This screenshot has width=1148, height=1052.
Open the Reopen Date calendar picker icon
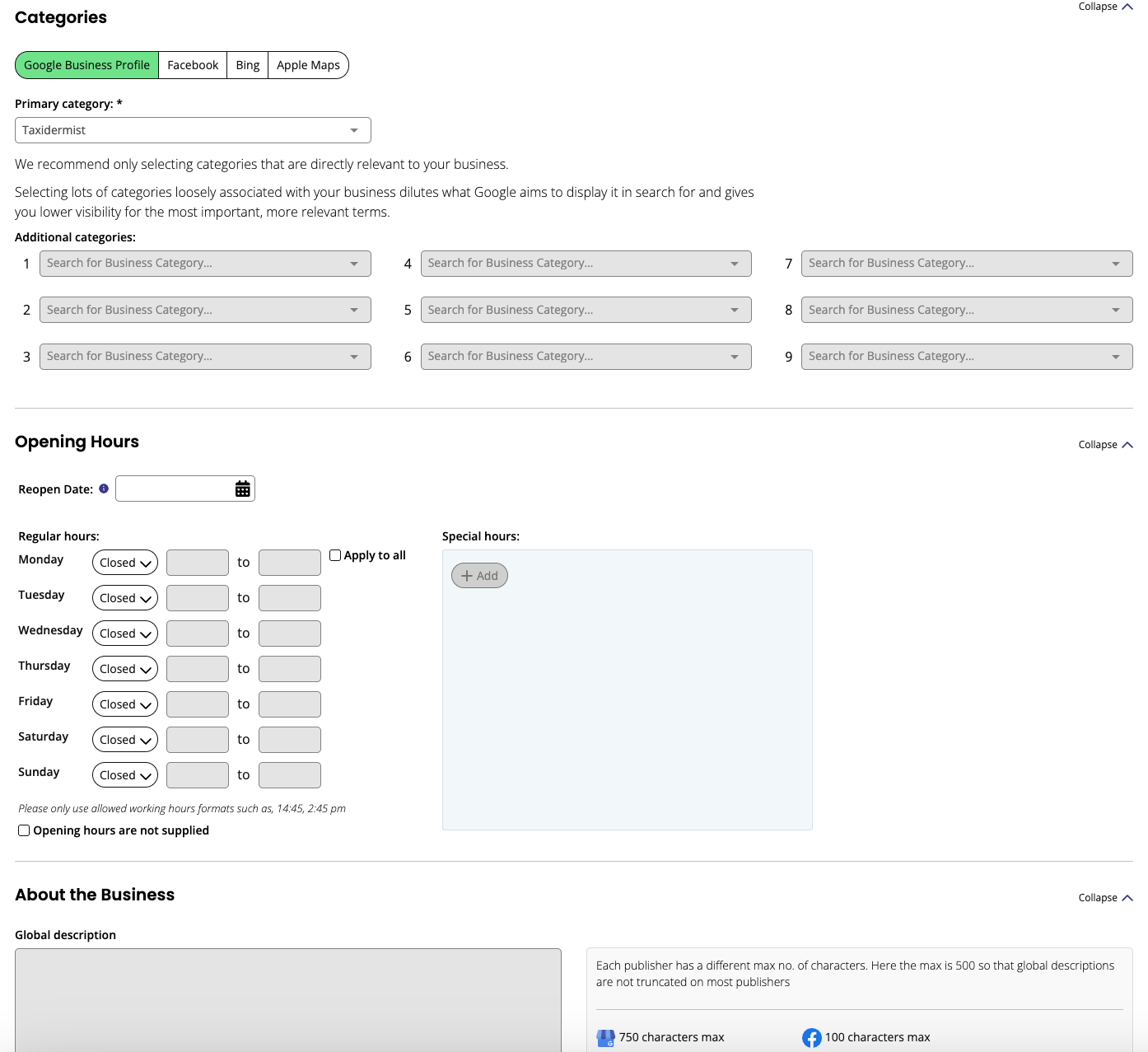point(242,489)
